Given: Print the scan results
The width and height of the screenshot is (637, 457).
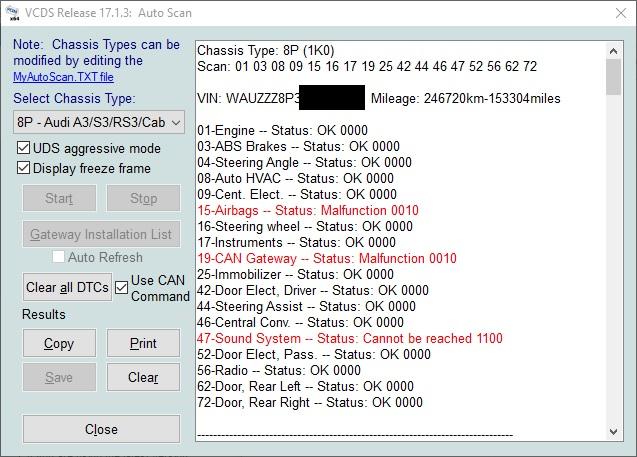Looking at the screenshot, I should 143,343.
